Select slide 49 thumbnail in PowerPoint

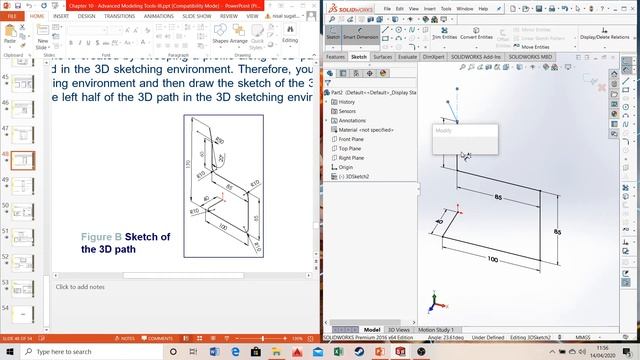[23, 187]
